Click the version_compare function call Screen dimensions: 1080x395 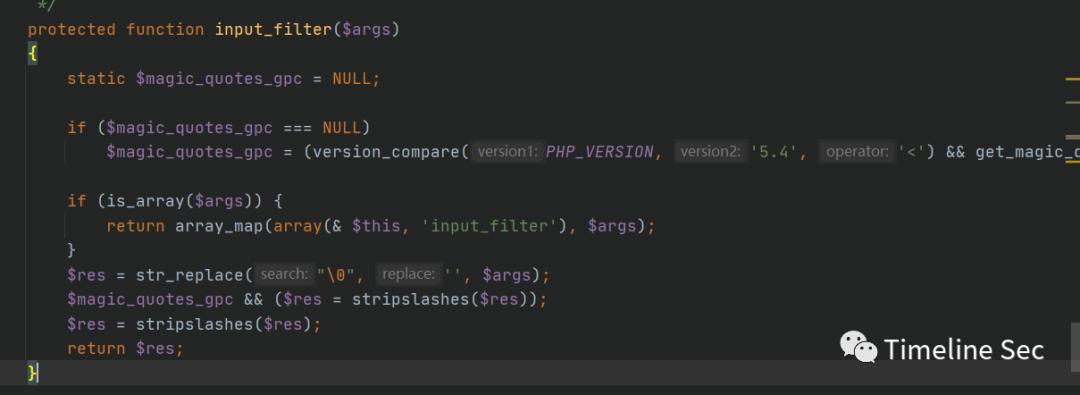tap(386, 152)
